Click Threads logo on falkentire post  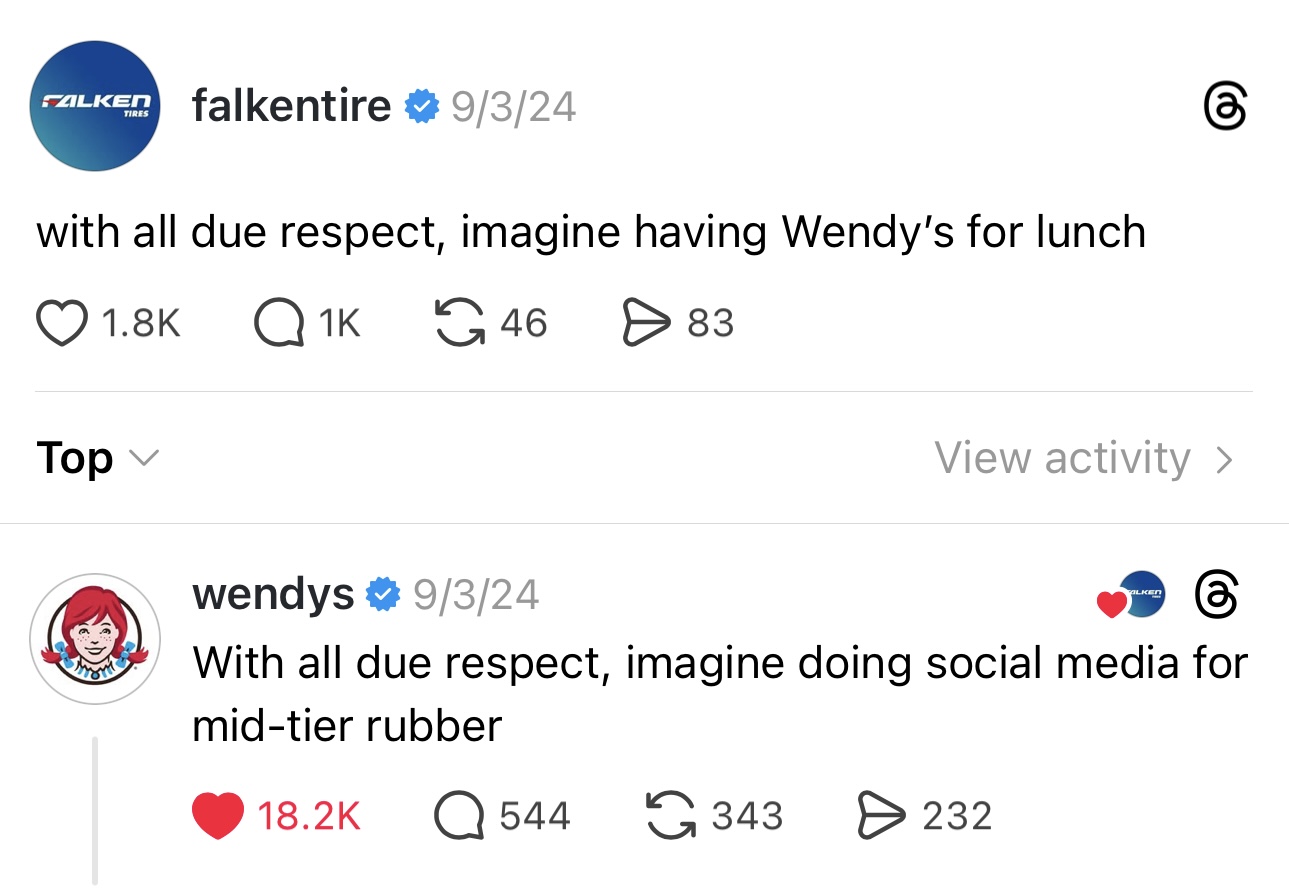[1225, 107]
